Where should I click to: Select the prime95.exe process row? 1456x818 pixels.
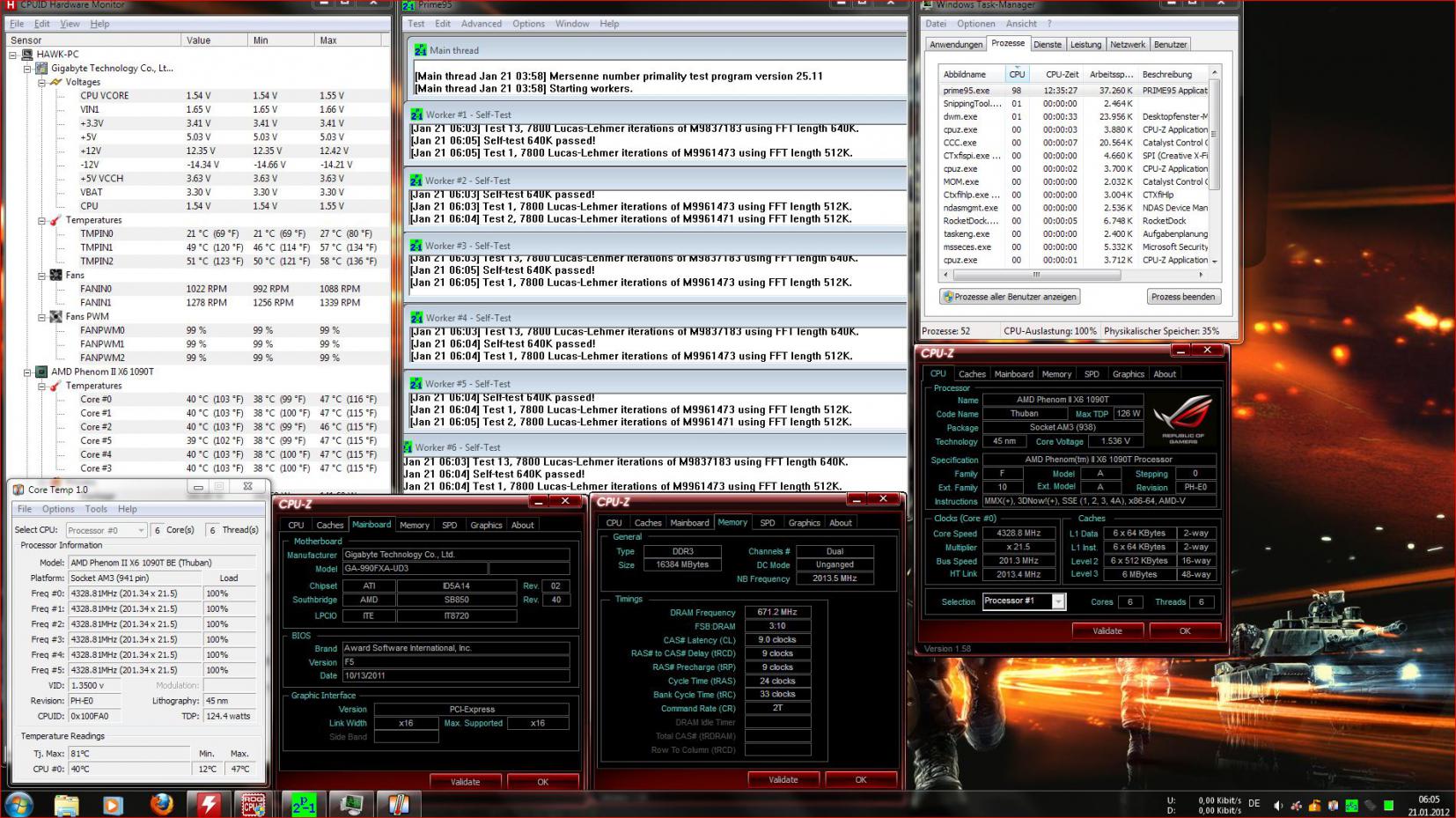point(1074,91)
